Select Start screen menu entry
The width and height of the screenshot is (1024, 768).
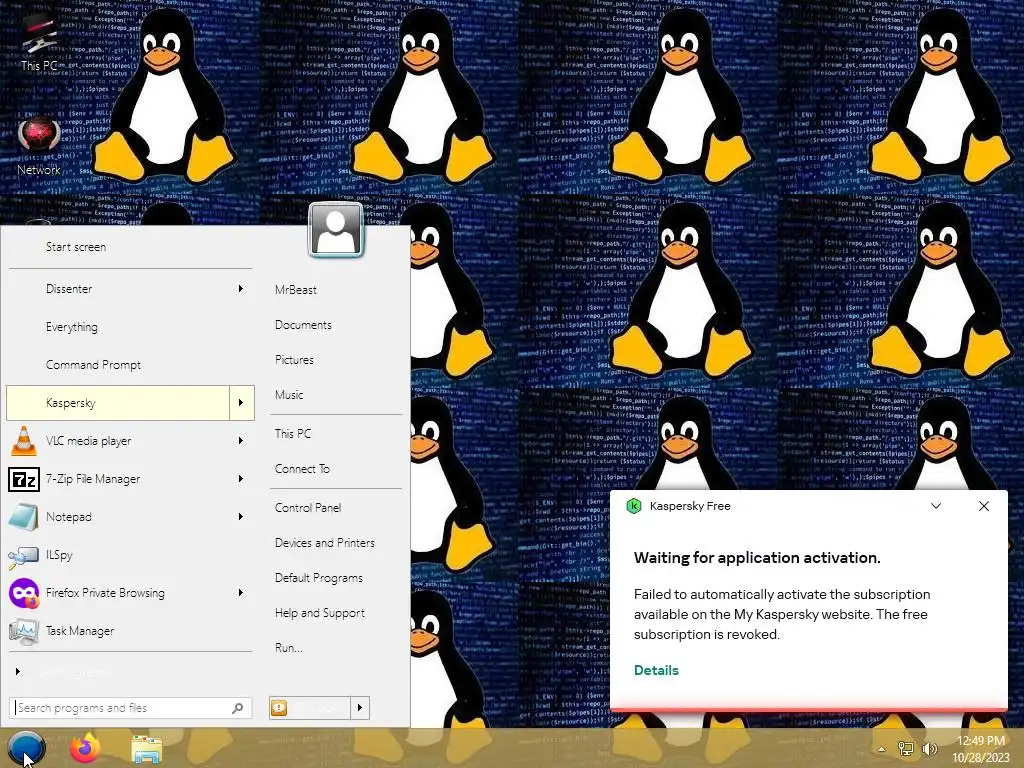click(x=76, y=247)
